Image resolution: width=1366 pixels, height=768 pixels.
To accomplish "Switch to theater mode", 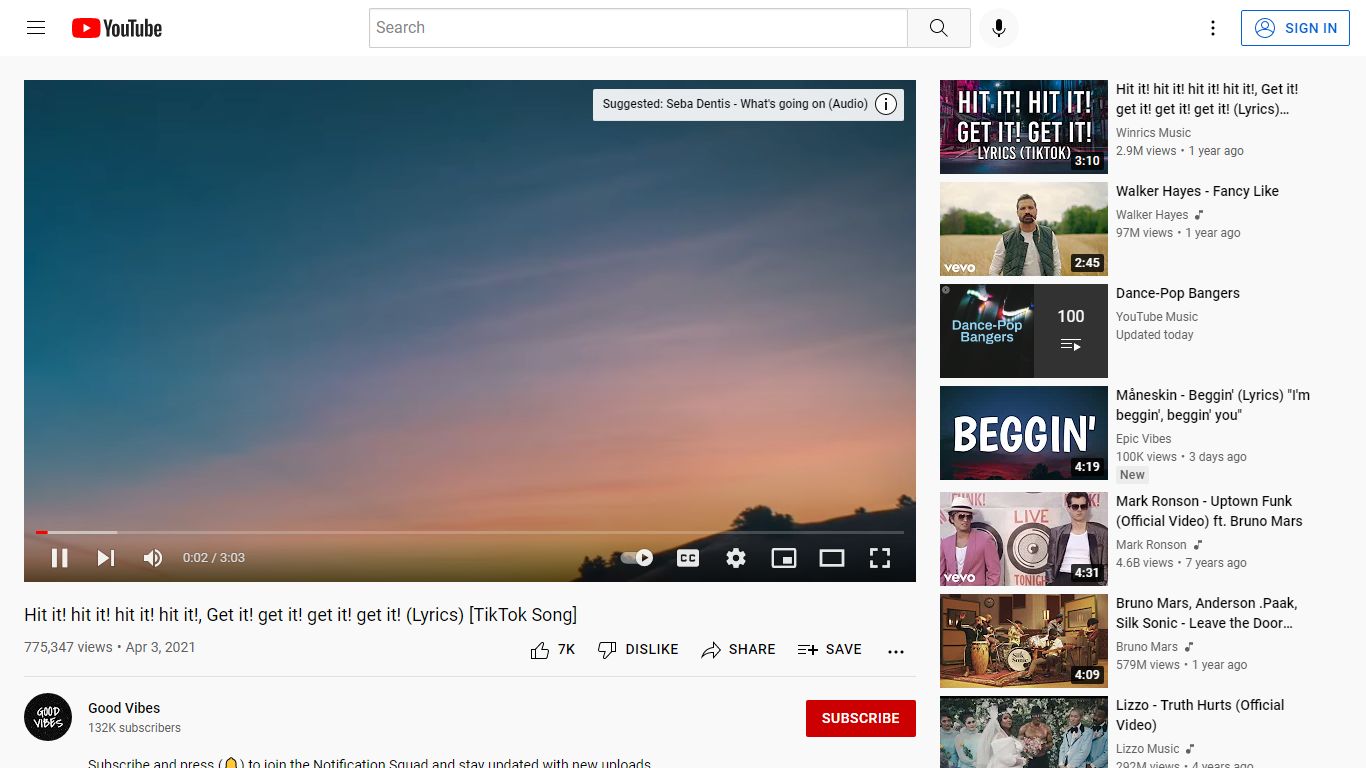I will pyautogui.click(x=832, y=558).
